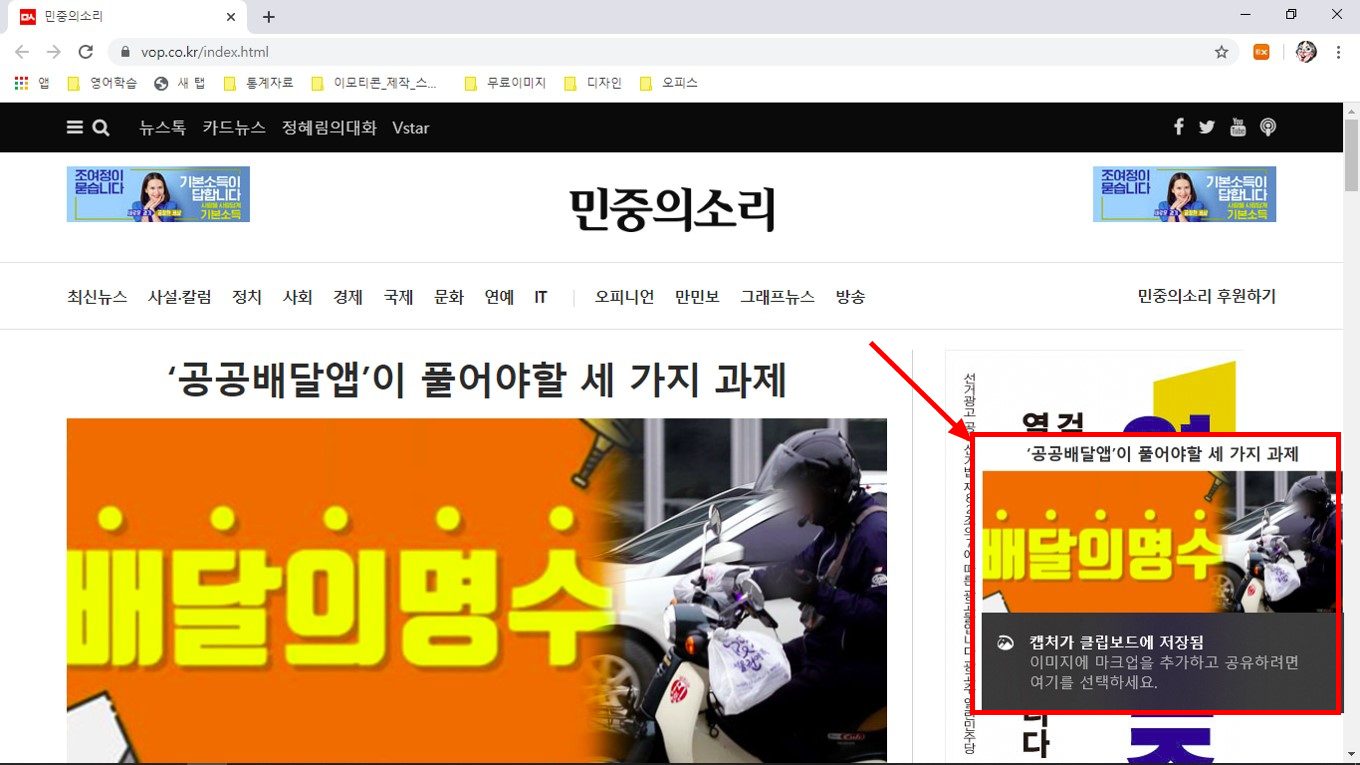
Task: Open the 방송 section
Action: [x=851, y=297]
